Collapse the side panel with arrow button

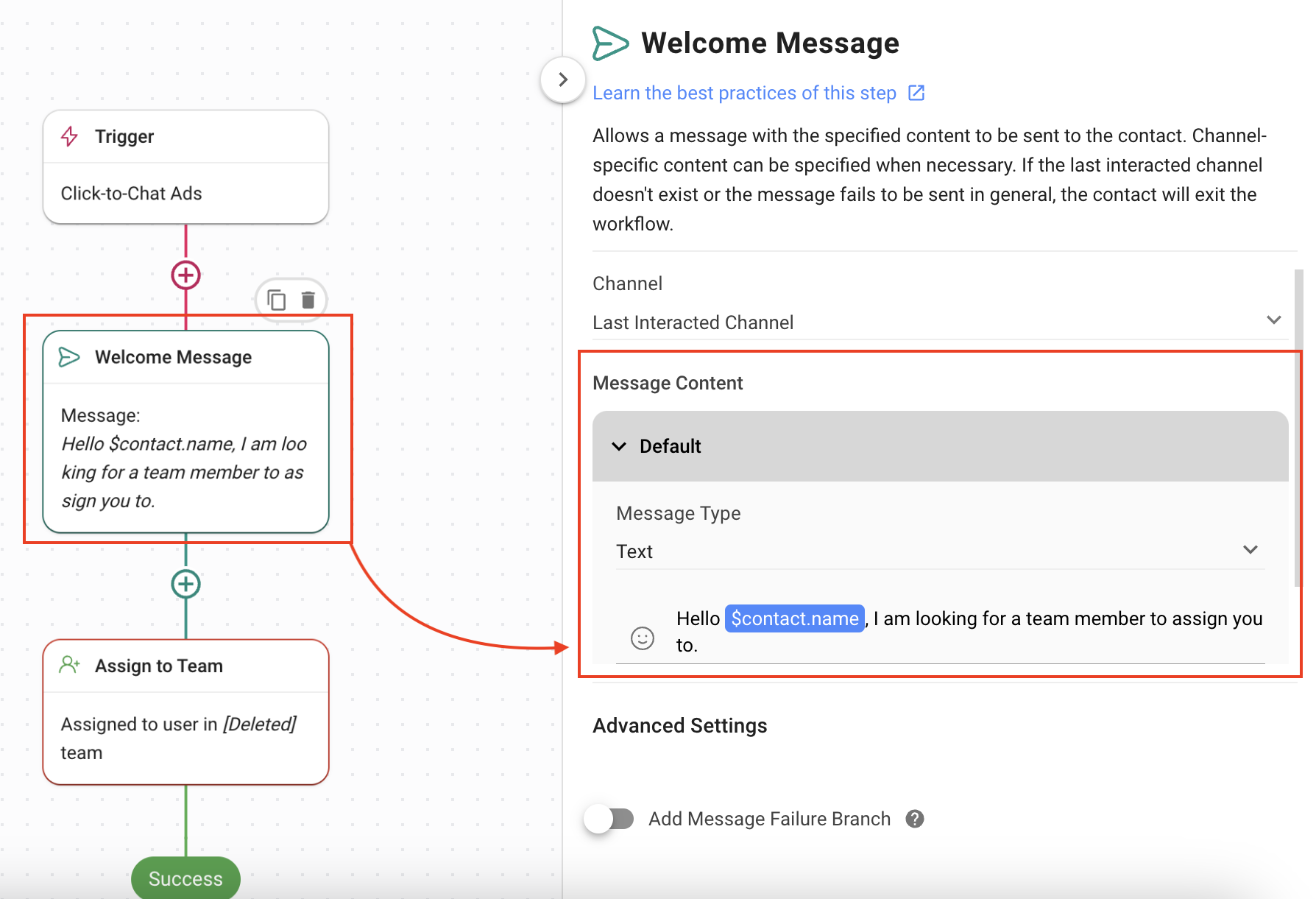pos(563,80)
